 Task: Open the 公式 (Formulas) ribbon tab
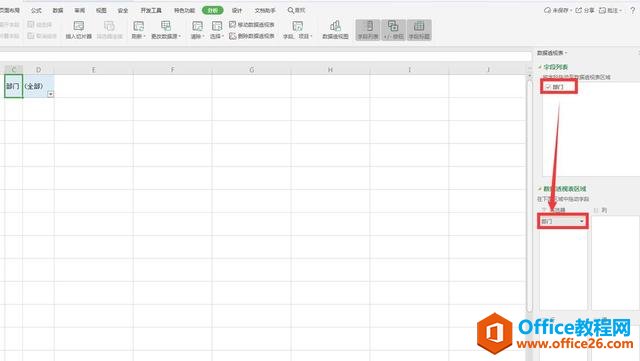(36, 10)
